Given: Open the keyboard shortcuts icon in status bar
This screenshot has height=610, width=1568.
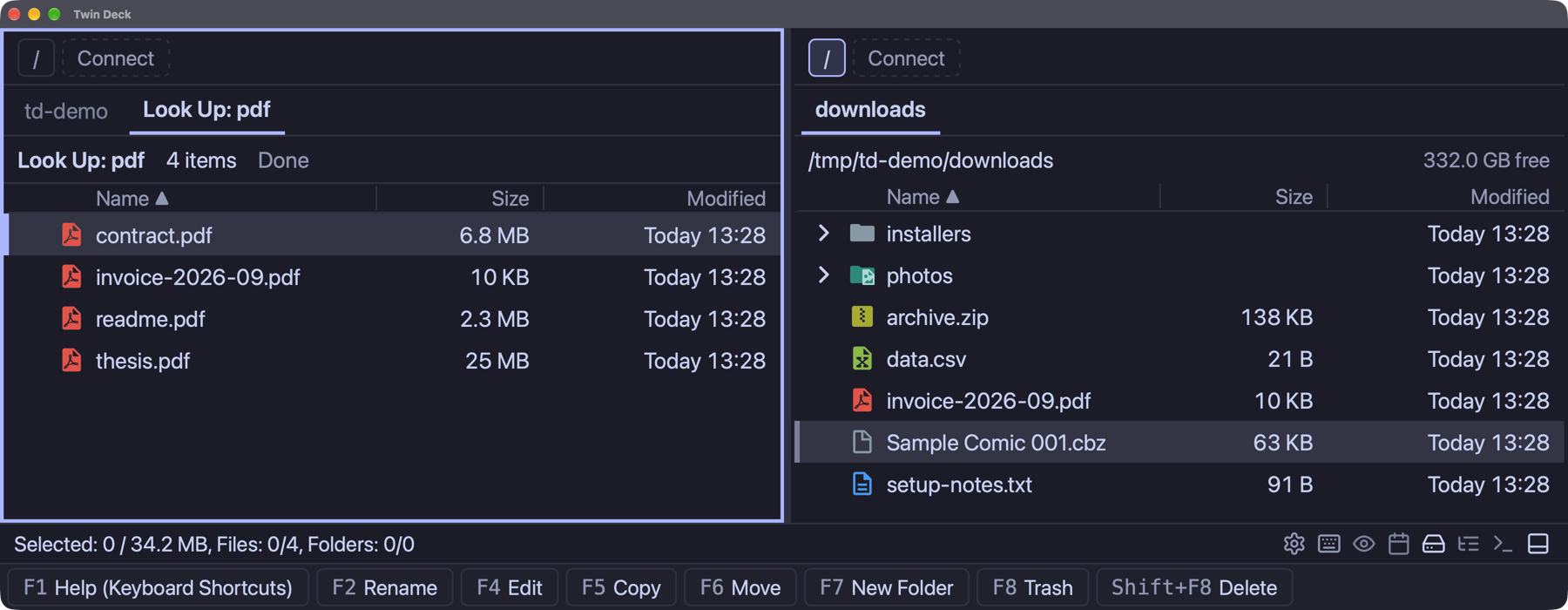Looking at the screenshot, I should click(1328, 544).
